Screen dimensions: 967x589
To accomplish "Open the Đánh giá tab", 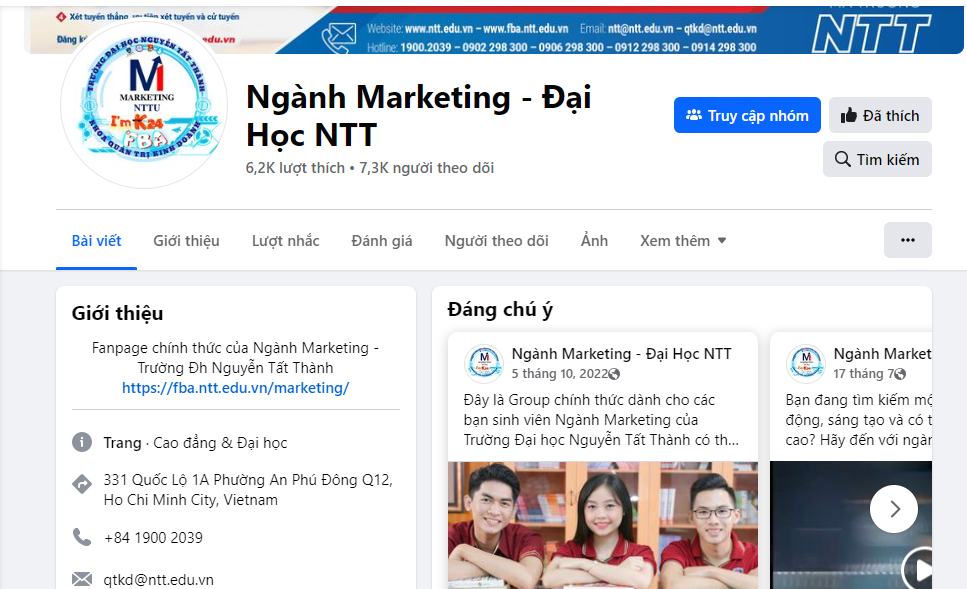I will (382, 241).
